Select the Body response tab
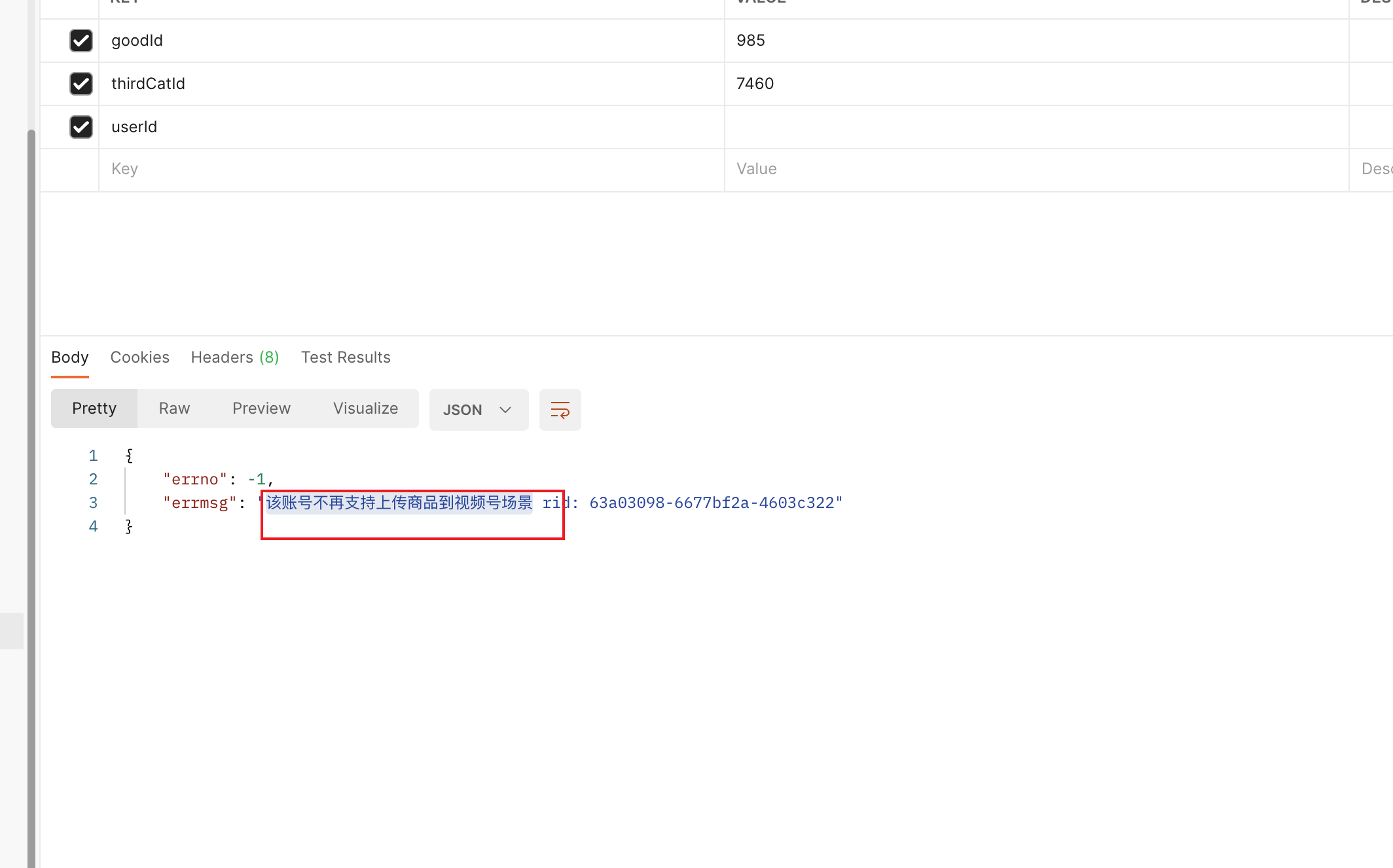The width and height of the screenshot is (1393, 868). point(69,357)
